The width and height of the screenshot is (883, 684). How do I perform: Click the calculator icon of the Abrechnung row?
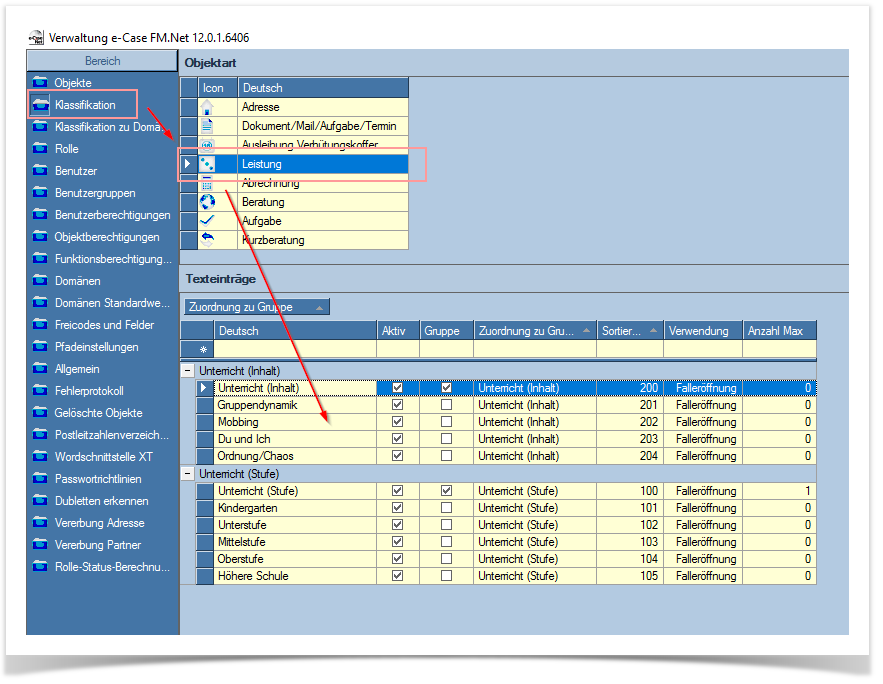tap(207, 183)
